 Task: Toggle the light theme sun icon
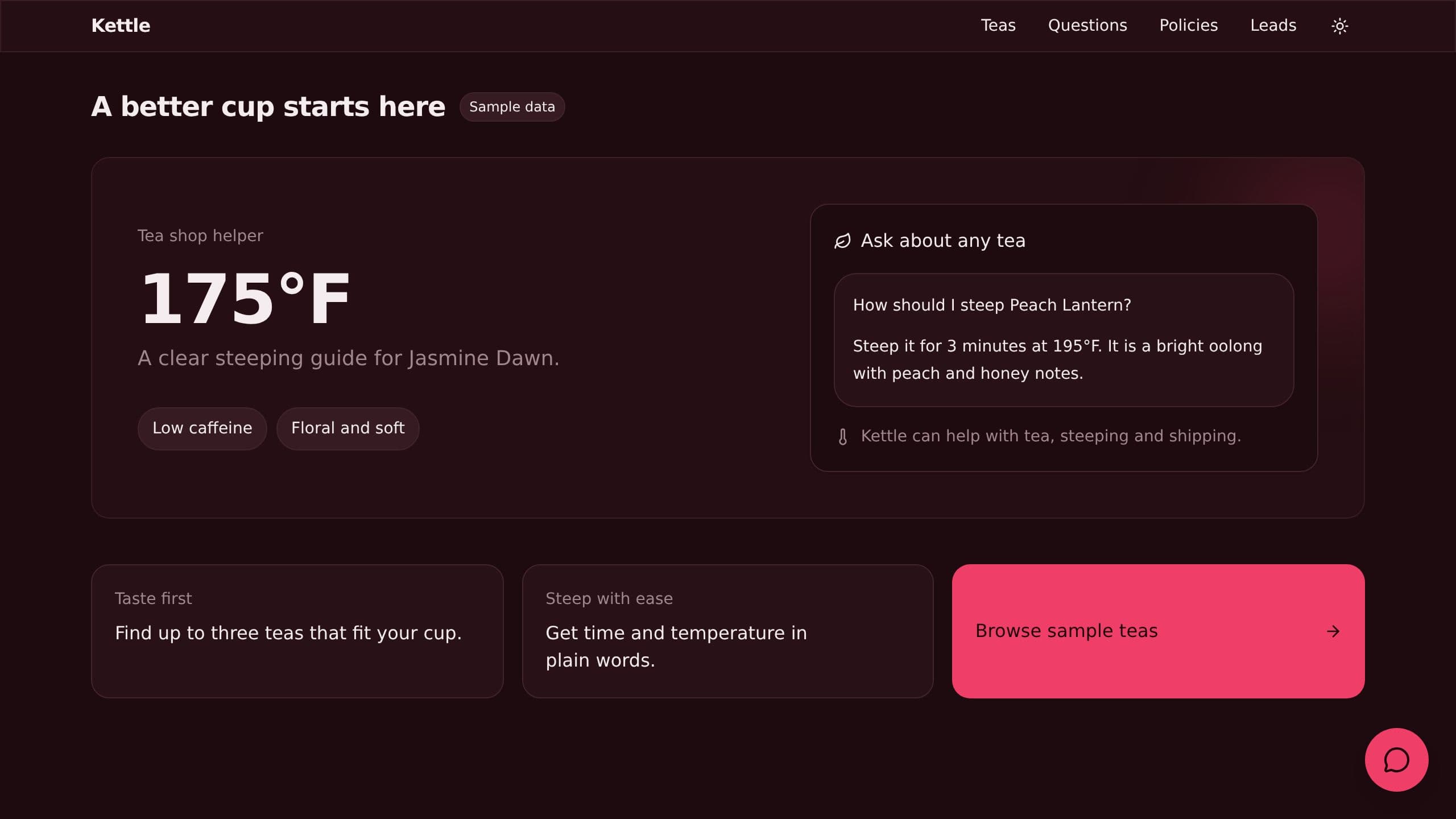(x=1339, y=26)
